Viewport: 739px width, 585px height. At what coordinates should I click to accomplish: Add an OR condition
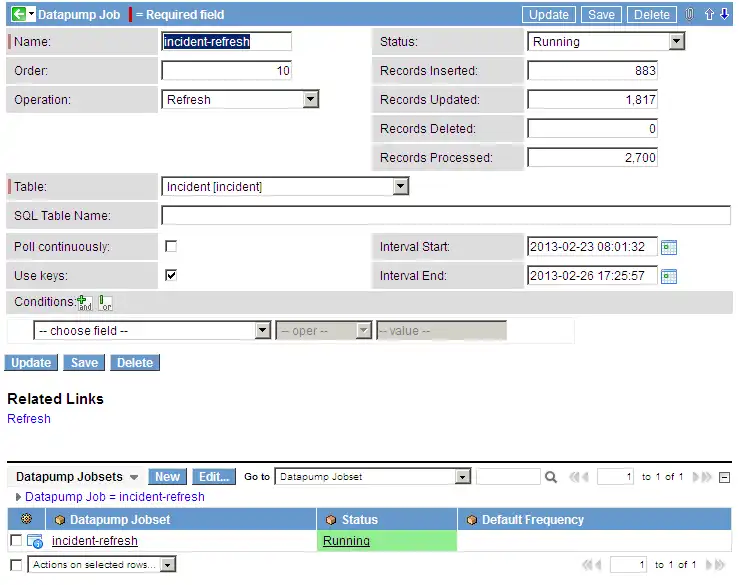pos(106,303)
